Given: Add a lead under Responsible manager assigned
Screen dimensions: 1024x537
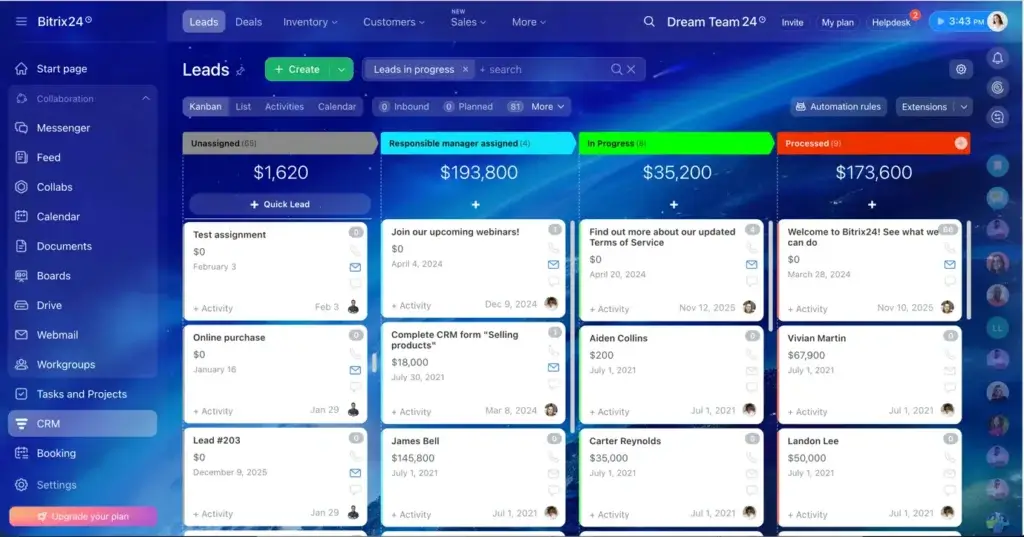Looking at the screenshot, I should (475, 204).
